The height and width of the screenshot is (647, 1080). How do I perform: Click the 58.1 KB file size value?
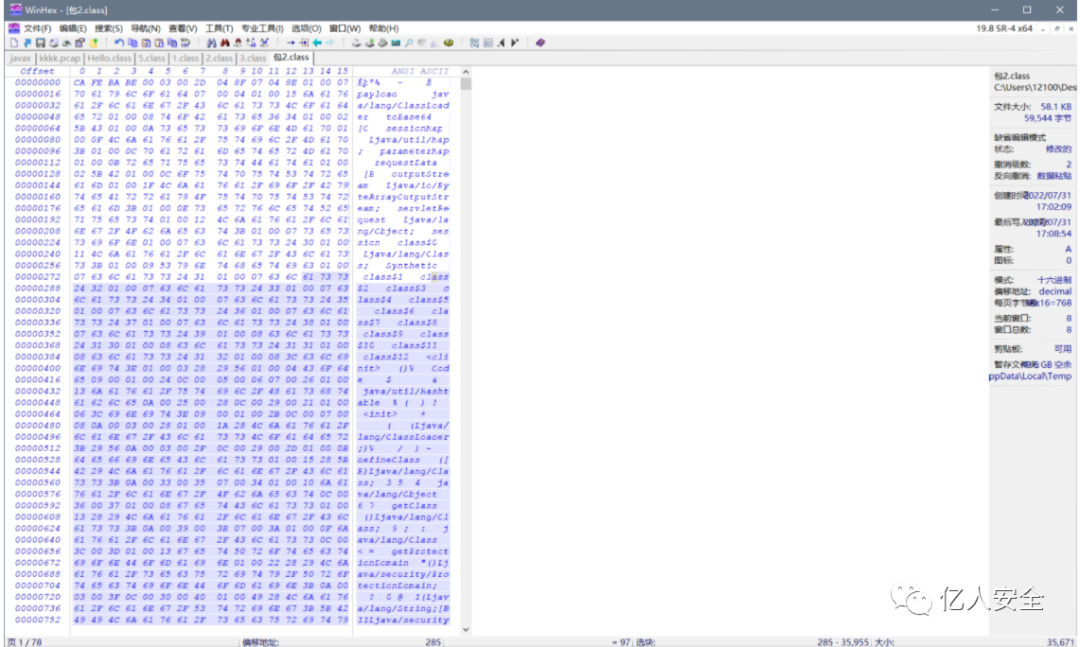point(1056,107)
